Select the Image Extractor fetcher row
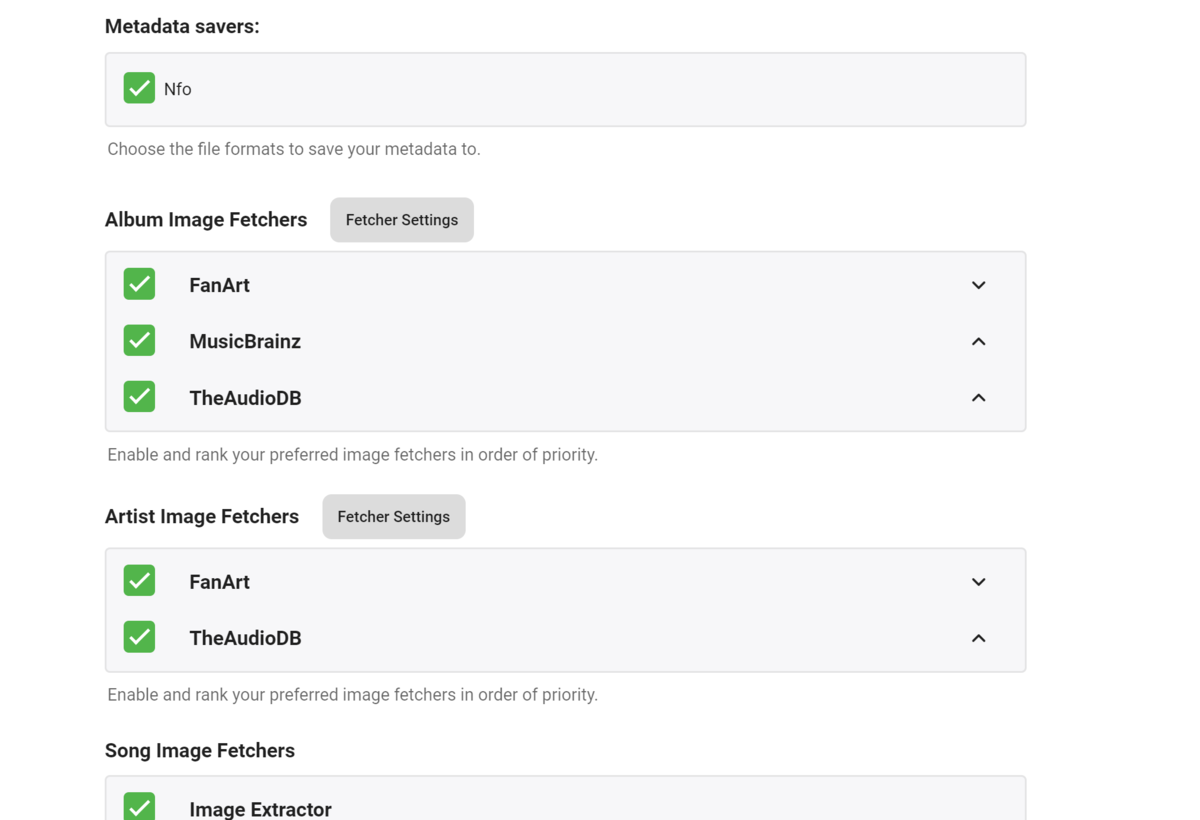The image size is (1200, 820). (500, 808)
